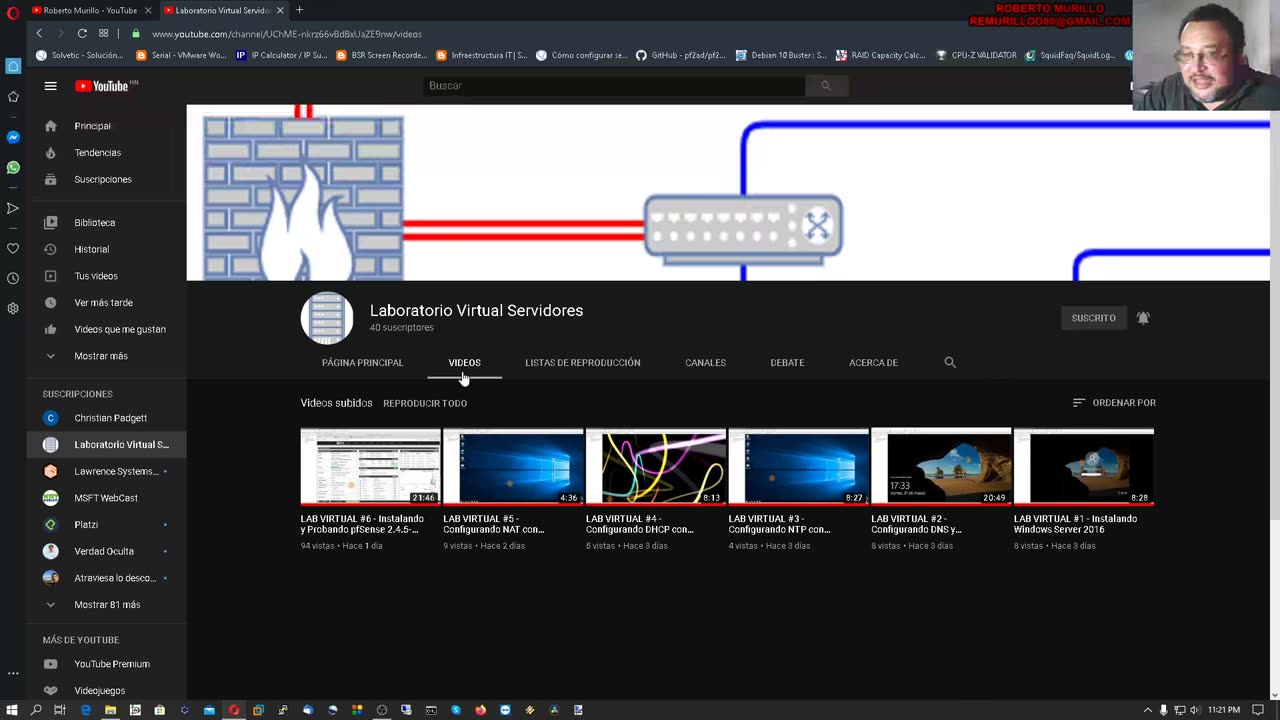This screenshot has height=720, width=1280.
Task: Open Tendencias in the sidebar
Action: pos(106,153)
